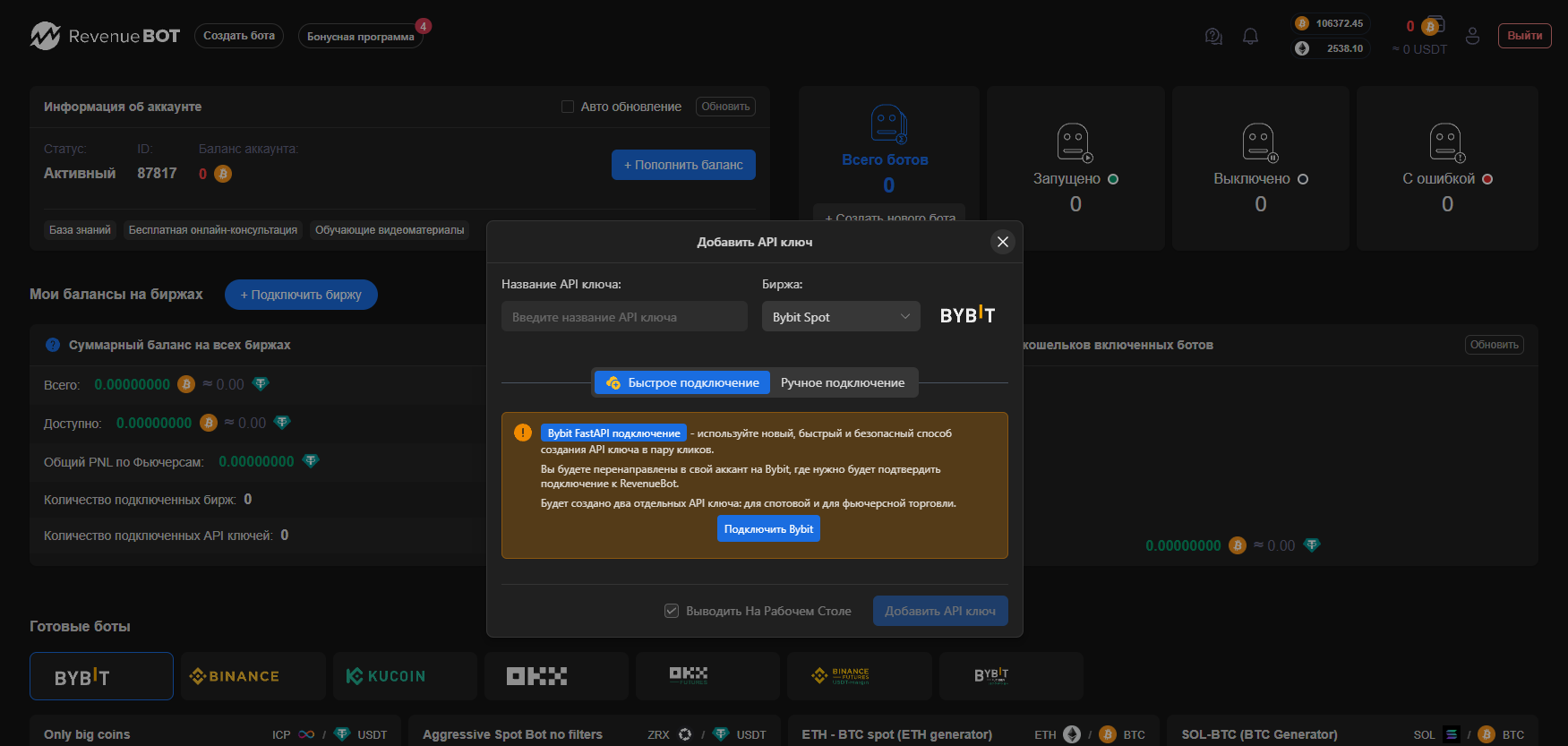Image resolution: width=1568 pixels, height=746 pixels.
Task: Toggle Выводить На Рабочем Столе checkbox
Action: click(672, 611)
